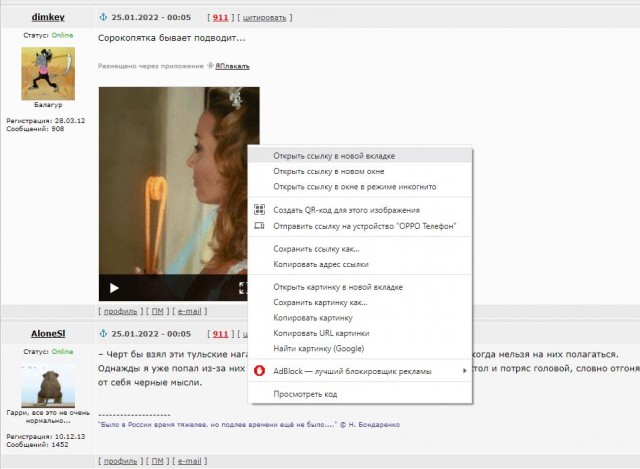Choose 'Просмотреть код' menu entry
Image resolution: width=640 pixels, height=469 pixels.
[x=360, y=394]
